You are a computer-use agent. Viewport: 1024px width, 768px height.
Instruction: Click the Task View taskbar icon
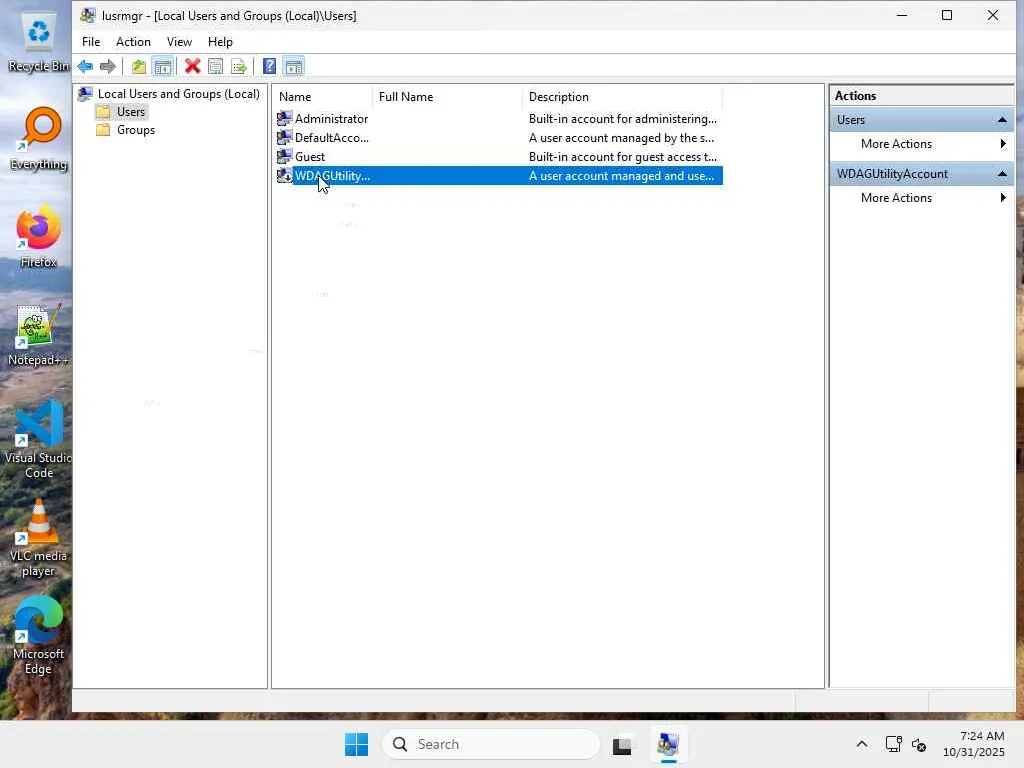[x=622, y=744]
